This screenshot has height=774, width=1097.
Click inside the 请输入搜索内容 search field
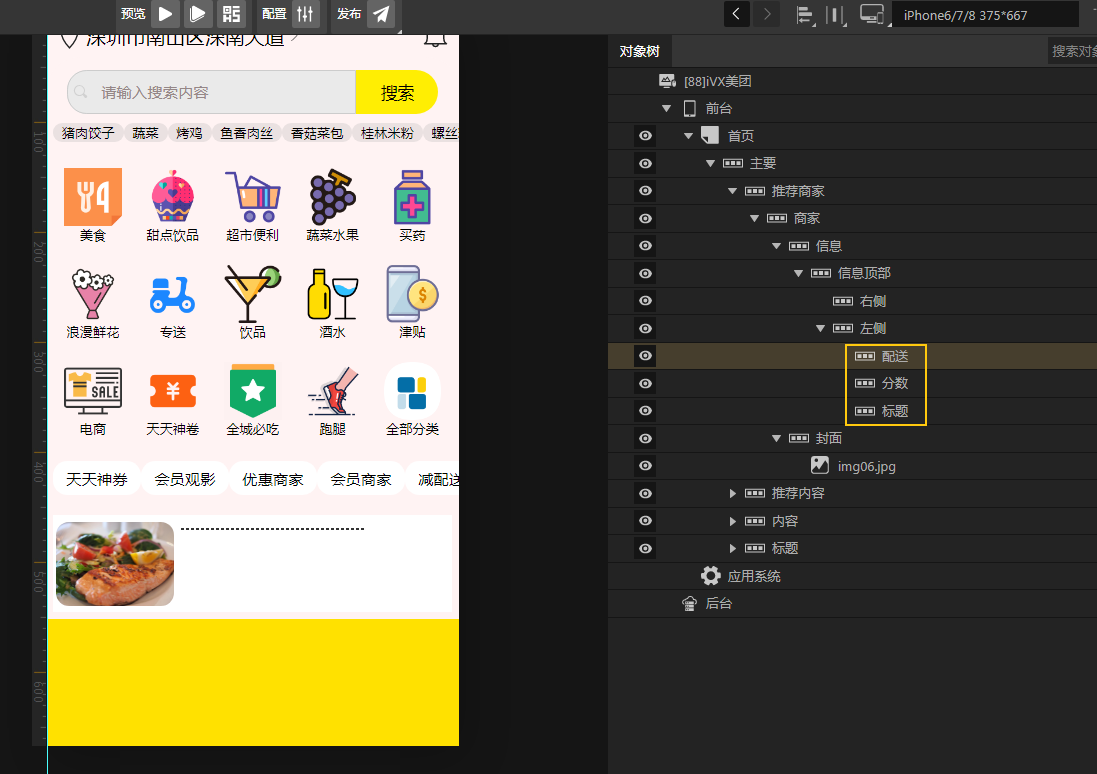tap(210, 92)
